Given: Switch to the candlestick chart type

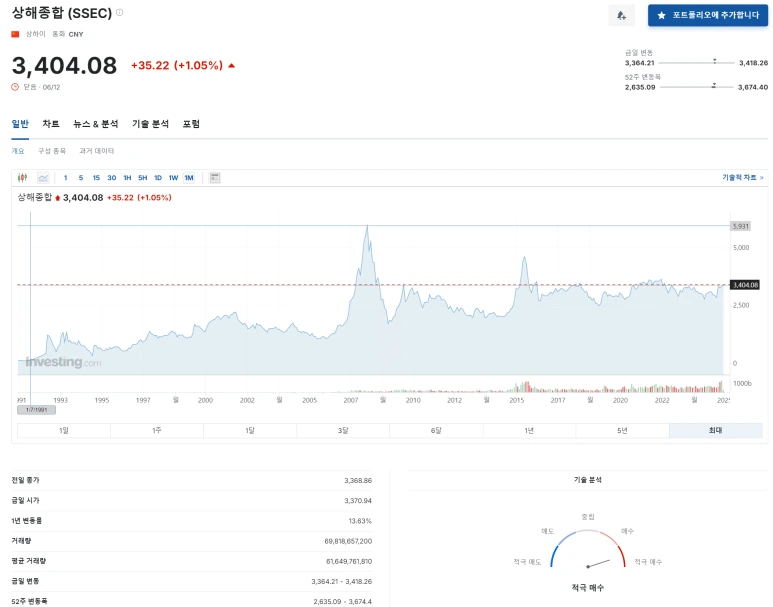Looking at the screenshot, I should (x=22, y=178).
